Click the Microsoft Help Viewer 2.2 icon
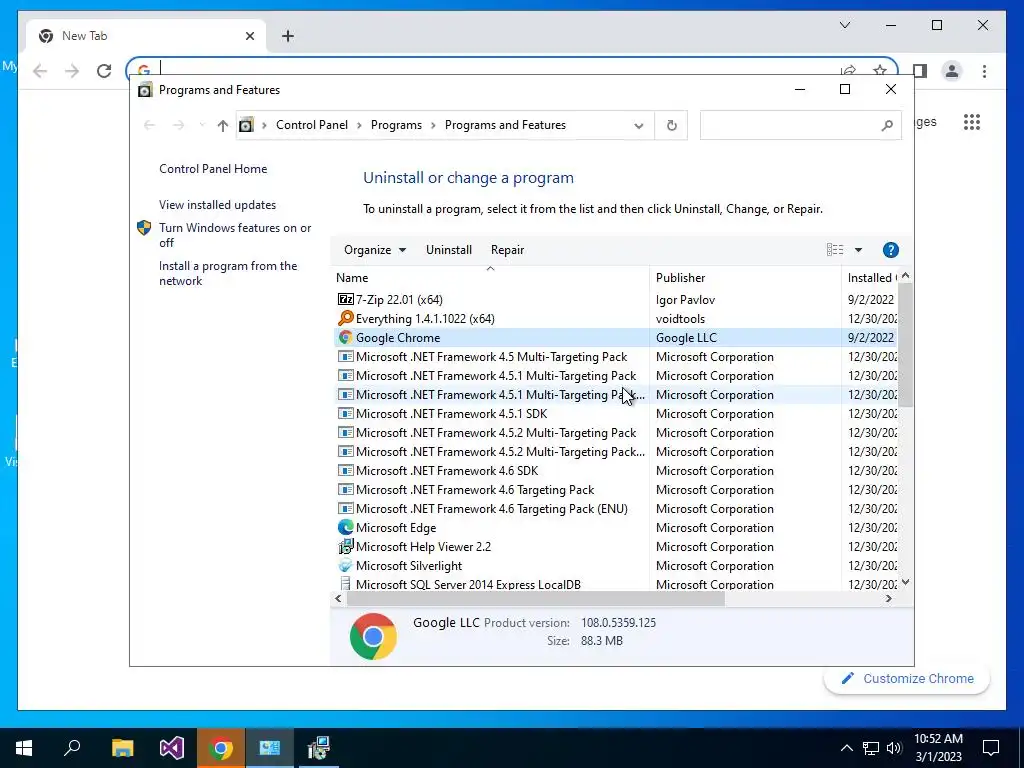 pos(345,547)
